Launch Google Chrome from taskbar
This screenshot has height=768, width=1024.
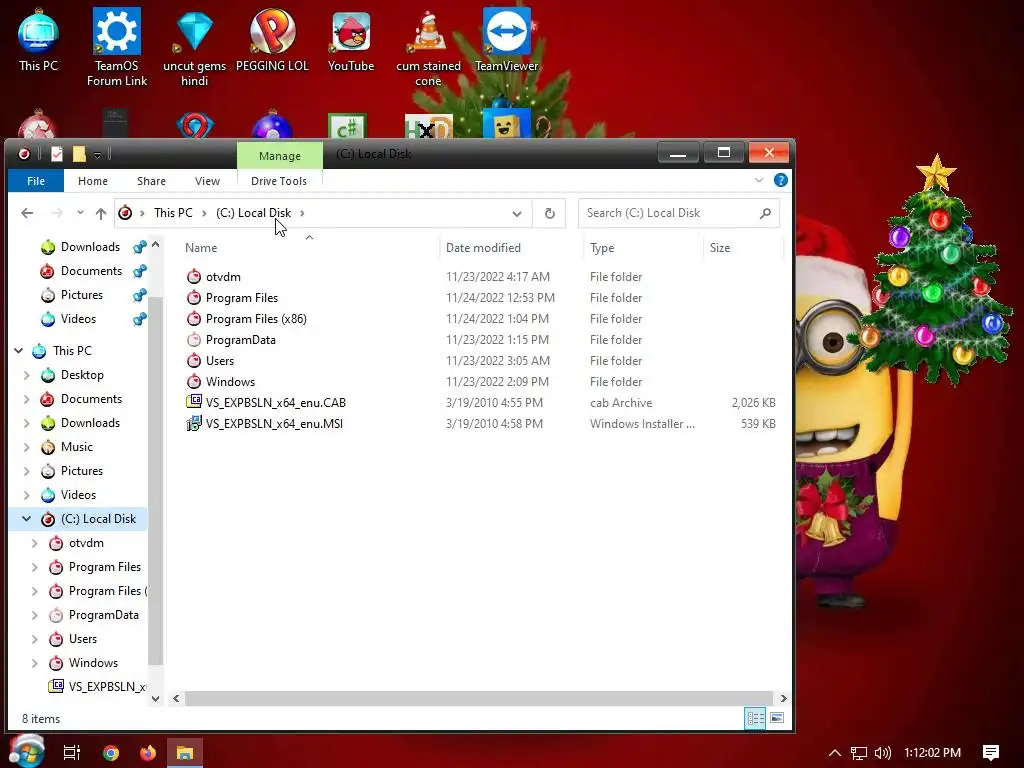[111, 753]
